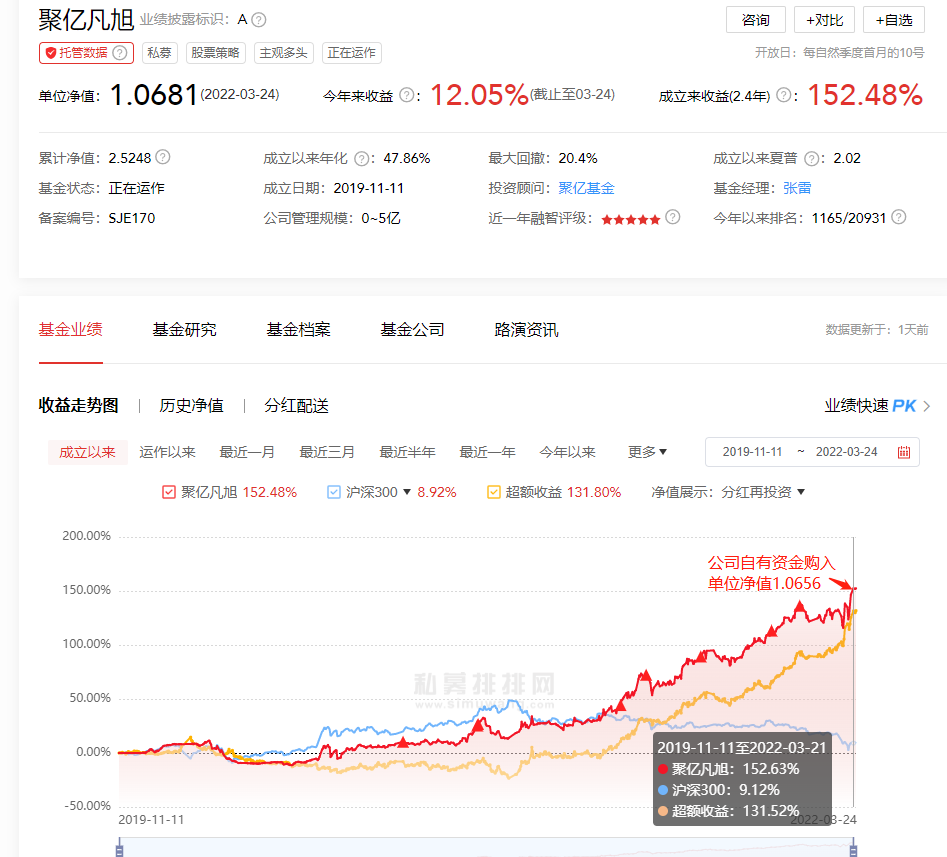Click the help icon after 今年以来排名 1165/20931
Image resolution: width=947 pixels, height=857 pixels.
click(899, 217)
